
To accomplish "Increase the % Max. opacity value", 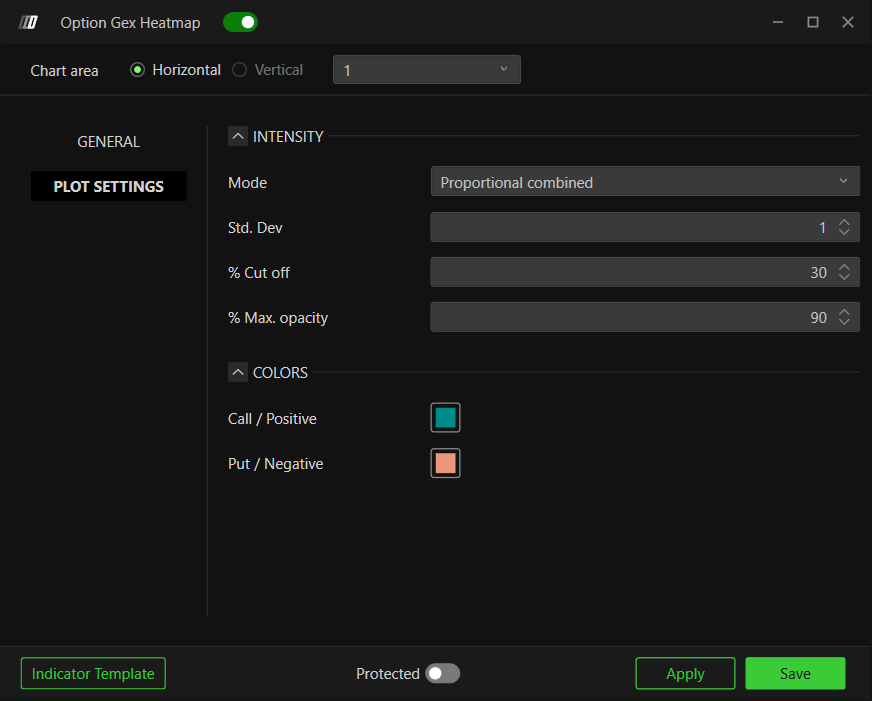I will point(844,312).
